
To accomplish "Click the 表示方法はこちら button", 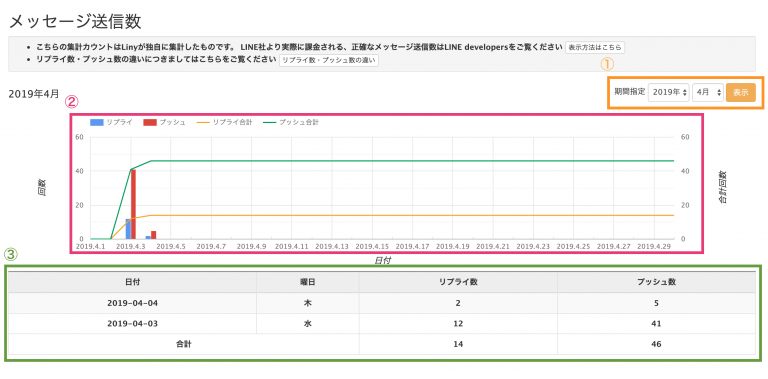I will point(595,47).
